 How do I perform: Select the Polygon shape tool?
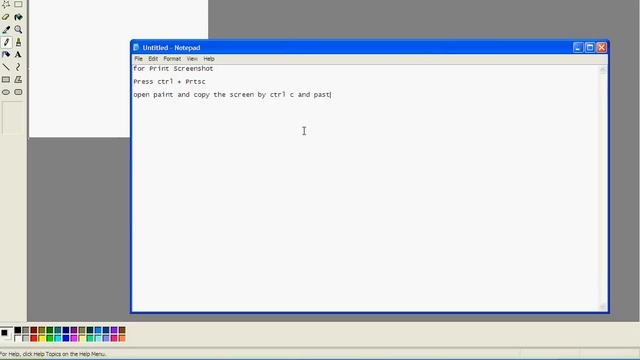click(x=18, y=80)
